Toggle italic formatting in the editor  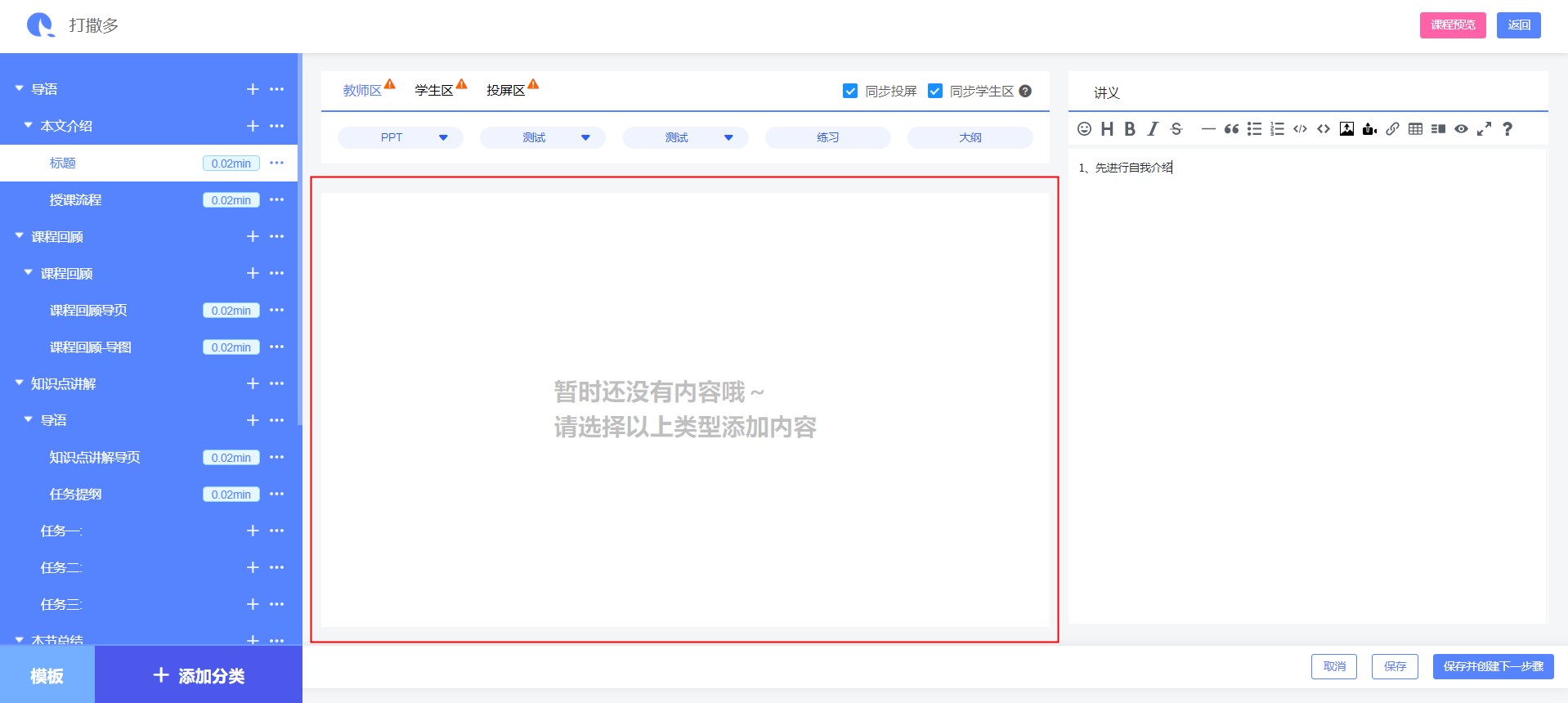(1153, 128)
